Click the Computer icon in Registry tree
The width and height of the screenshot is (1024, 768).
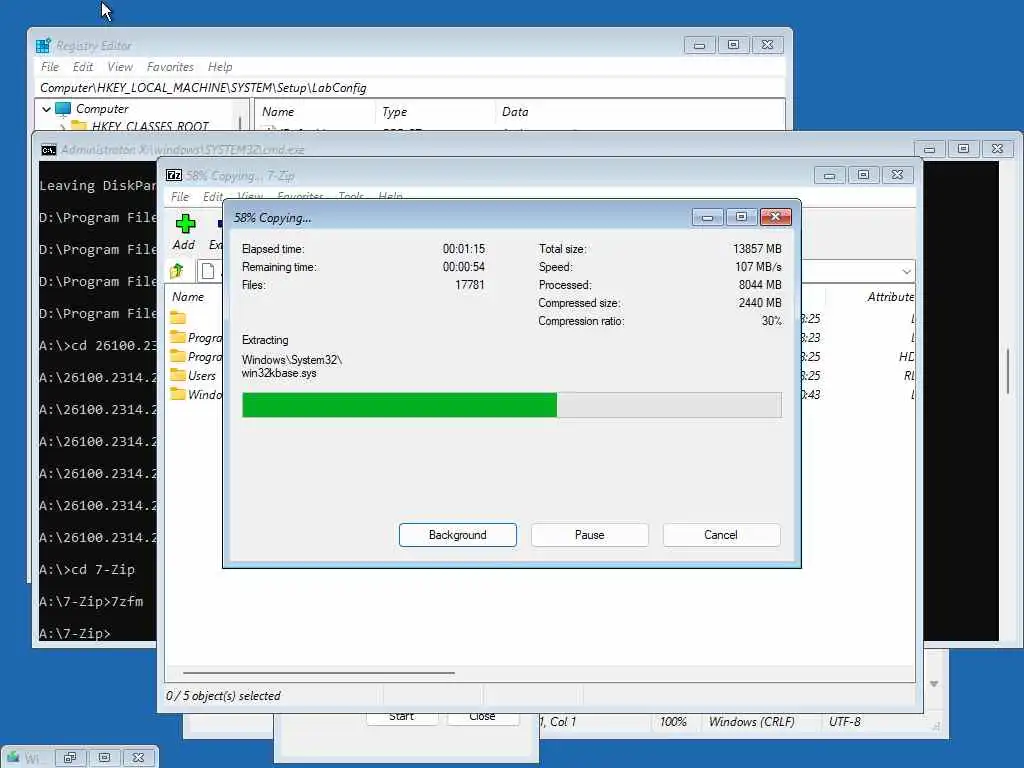click(x=63, y=108)
